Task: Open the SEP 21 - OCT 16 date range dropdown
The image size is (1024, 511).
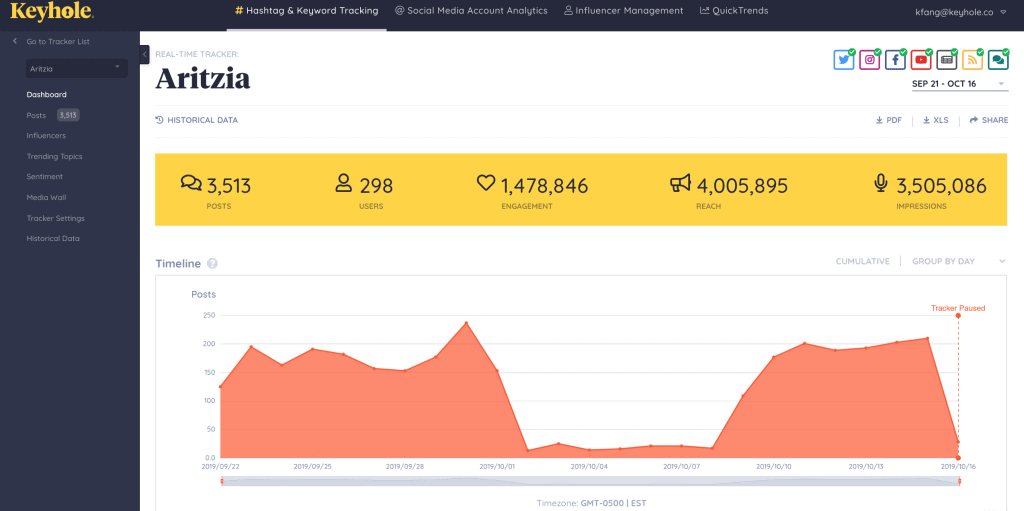Action: click(959, 84)
